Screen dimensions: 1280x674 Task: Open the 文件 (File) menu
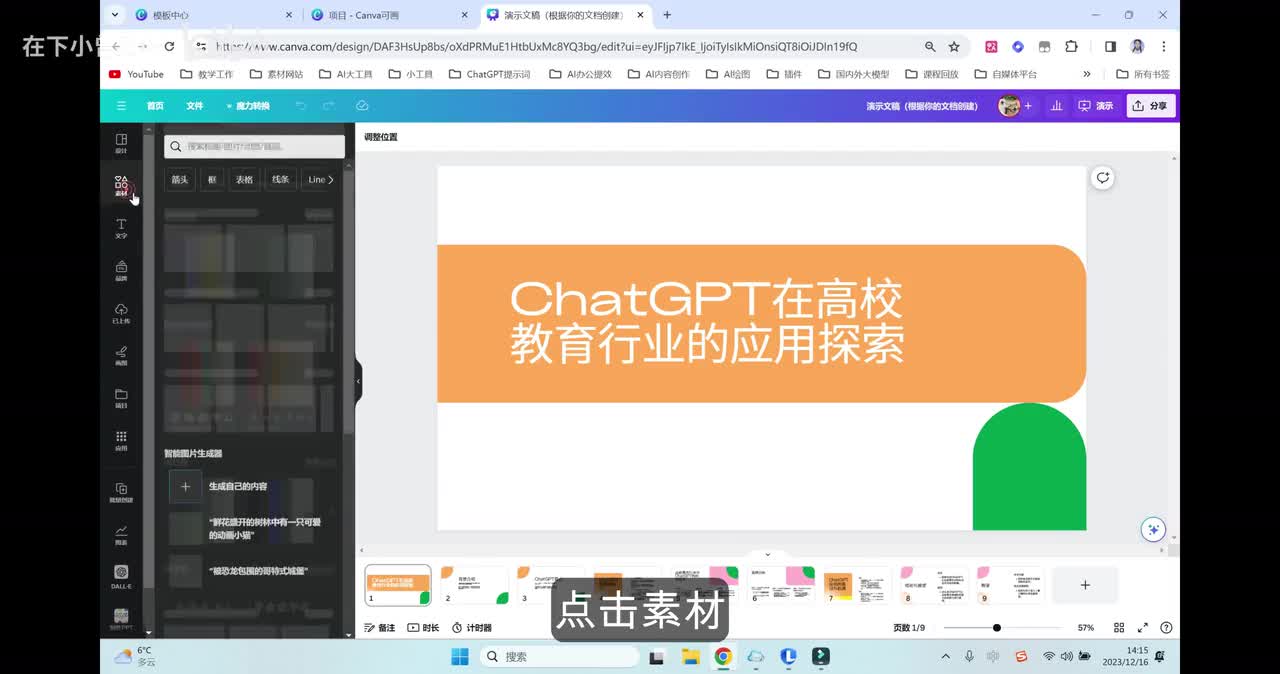194,106
